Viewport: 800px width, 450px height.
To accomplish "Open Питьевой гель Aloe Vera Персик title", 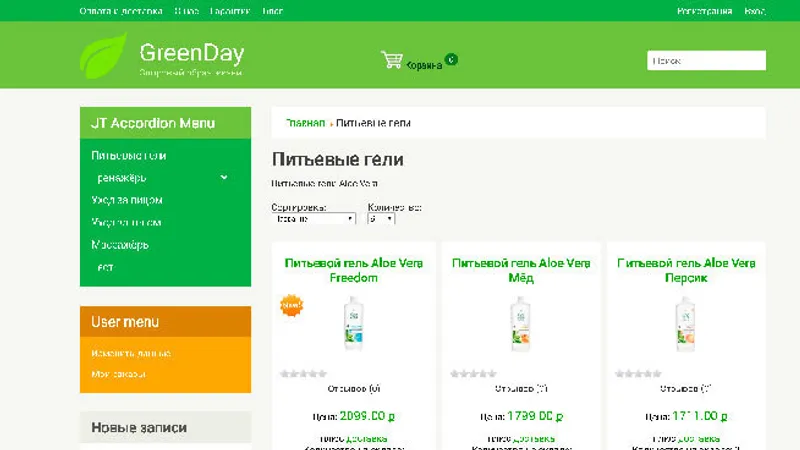I will click(x=686, y=270).
